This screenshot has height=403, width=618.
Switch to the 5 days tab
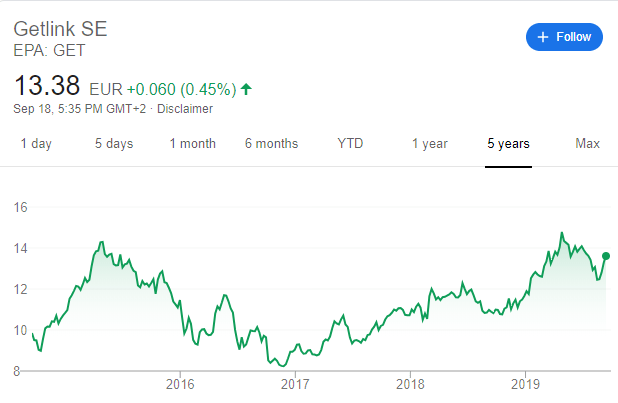pos(114,144)
